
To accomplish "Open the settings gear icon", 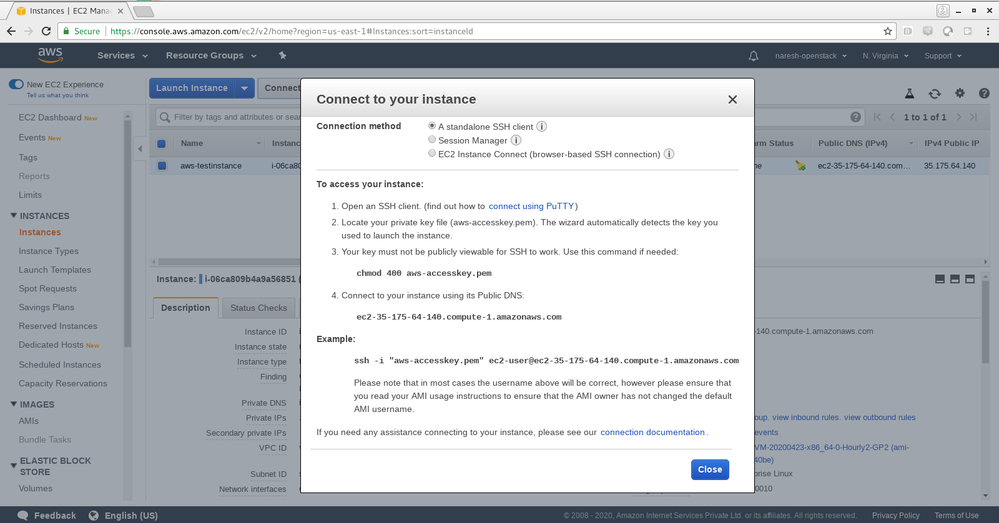I will [959, 93].
